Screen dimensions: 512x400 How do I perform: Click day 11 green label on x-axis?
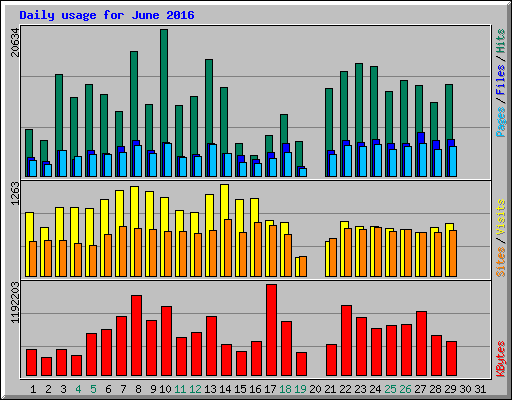coord(180,389)
